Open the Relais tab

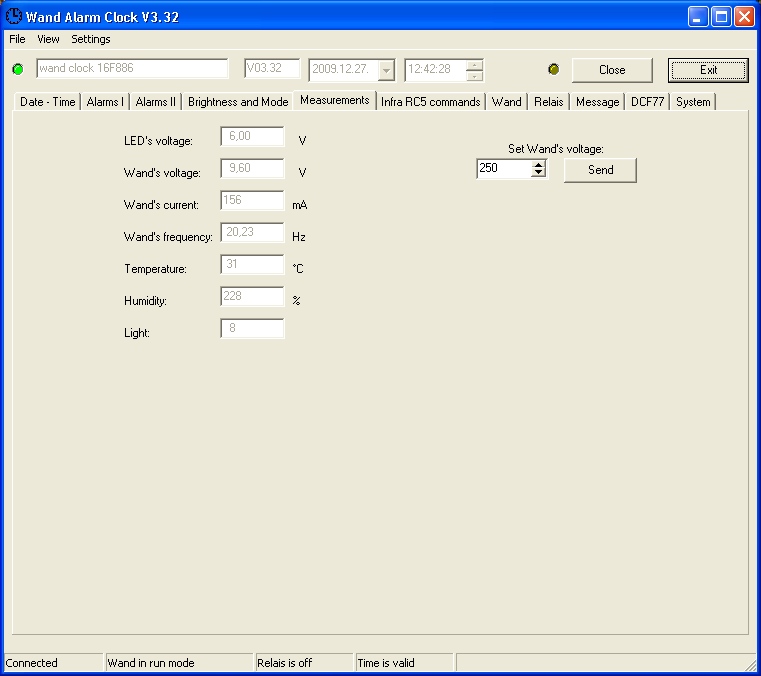[x=548, y=102]
